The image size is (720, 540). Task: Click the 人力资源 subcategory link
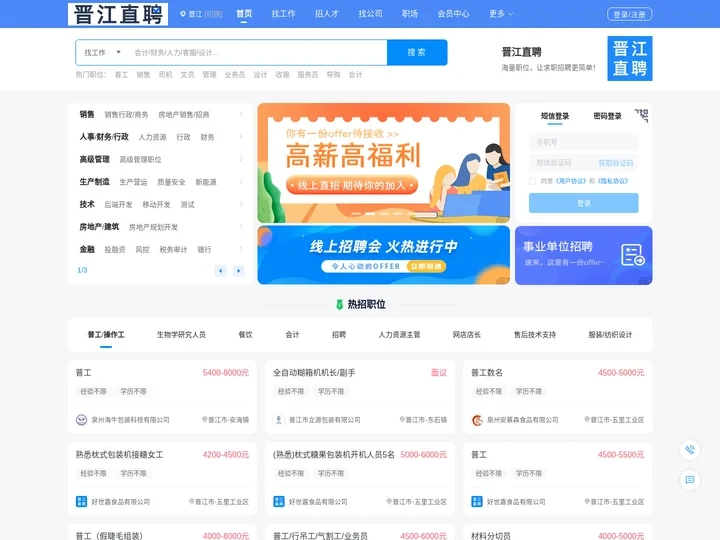tap(152, 137)
